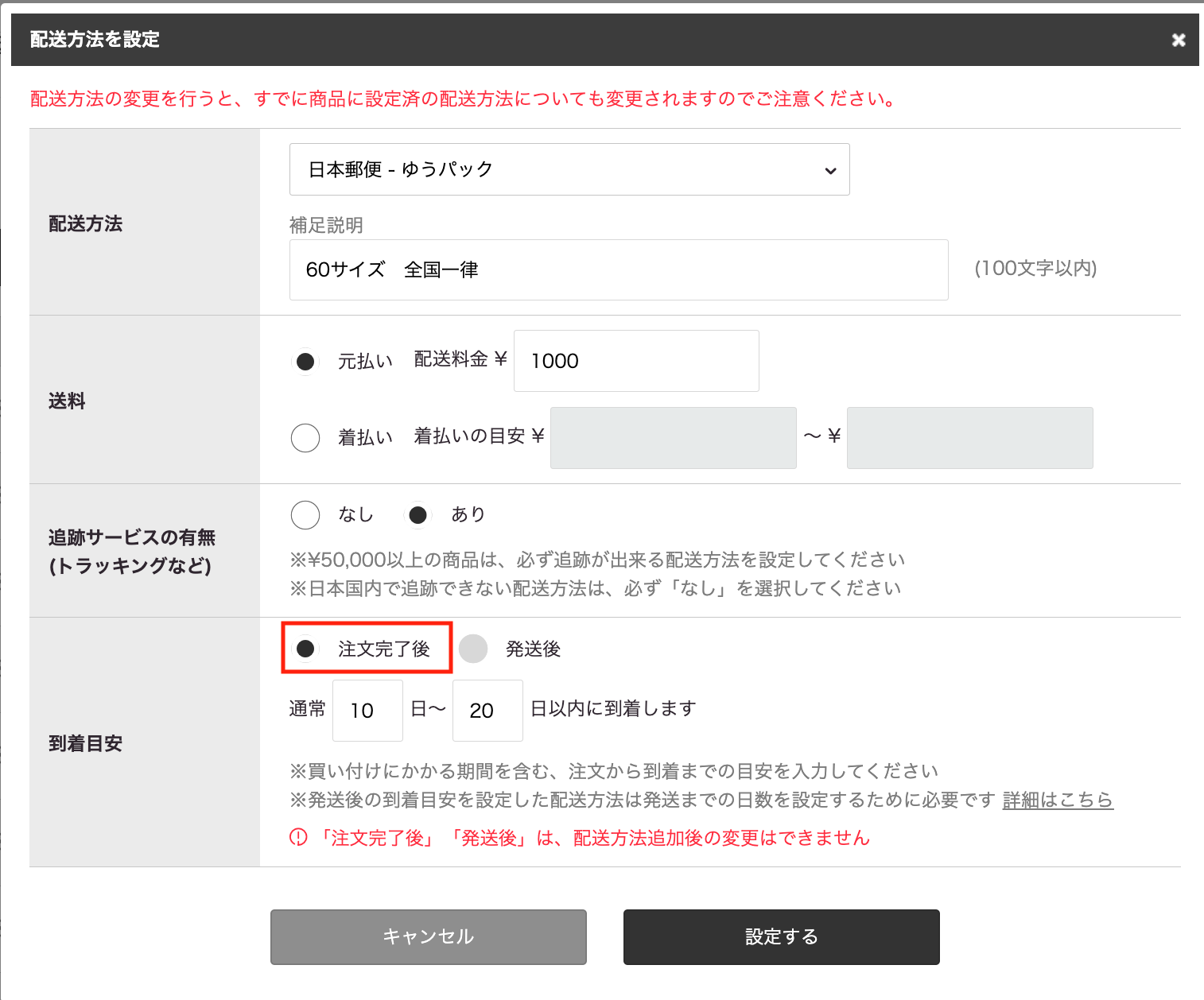Choose あり for tracking service
Viewport: 1204px width, 1000px height.
(418, 515)
